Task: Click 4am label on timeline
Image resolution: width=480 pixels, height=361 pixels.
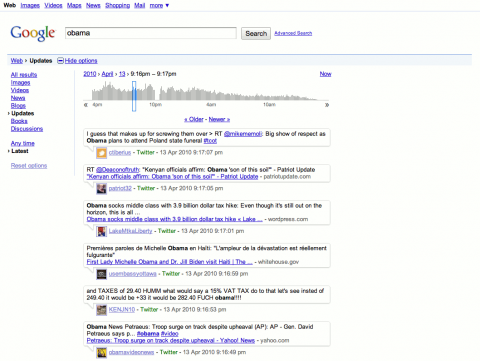Action: (x=211, y=105)
